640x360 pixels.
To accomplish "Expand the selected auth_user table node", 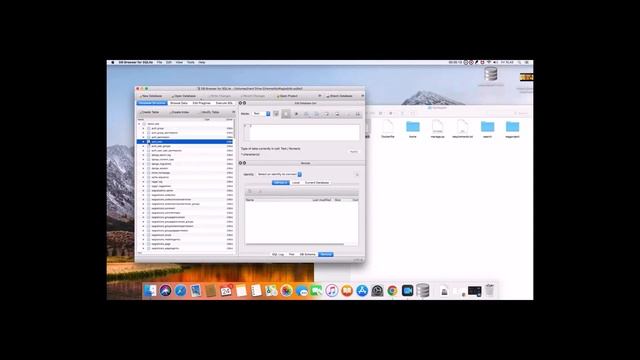I will (x=143, y=142).
